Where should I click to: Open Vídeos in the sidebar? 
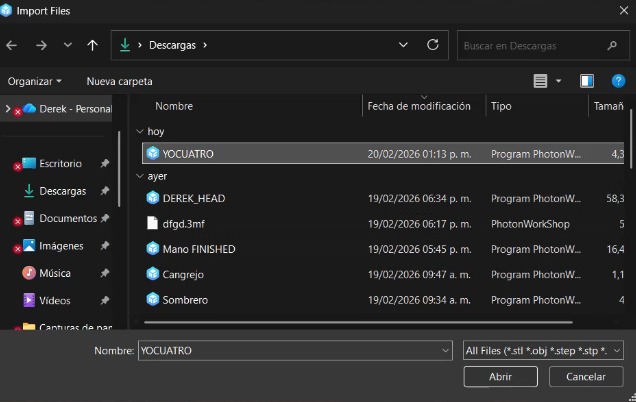55,301
